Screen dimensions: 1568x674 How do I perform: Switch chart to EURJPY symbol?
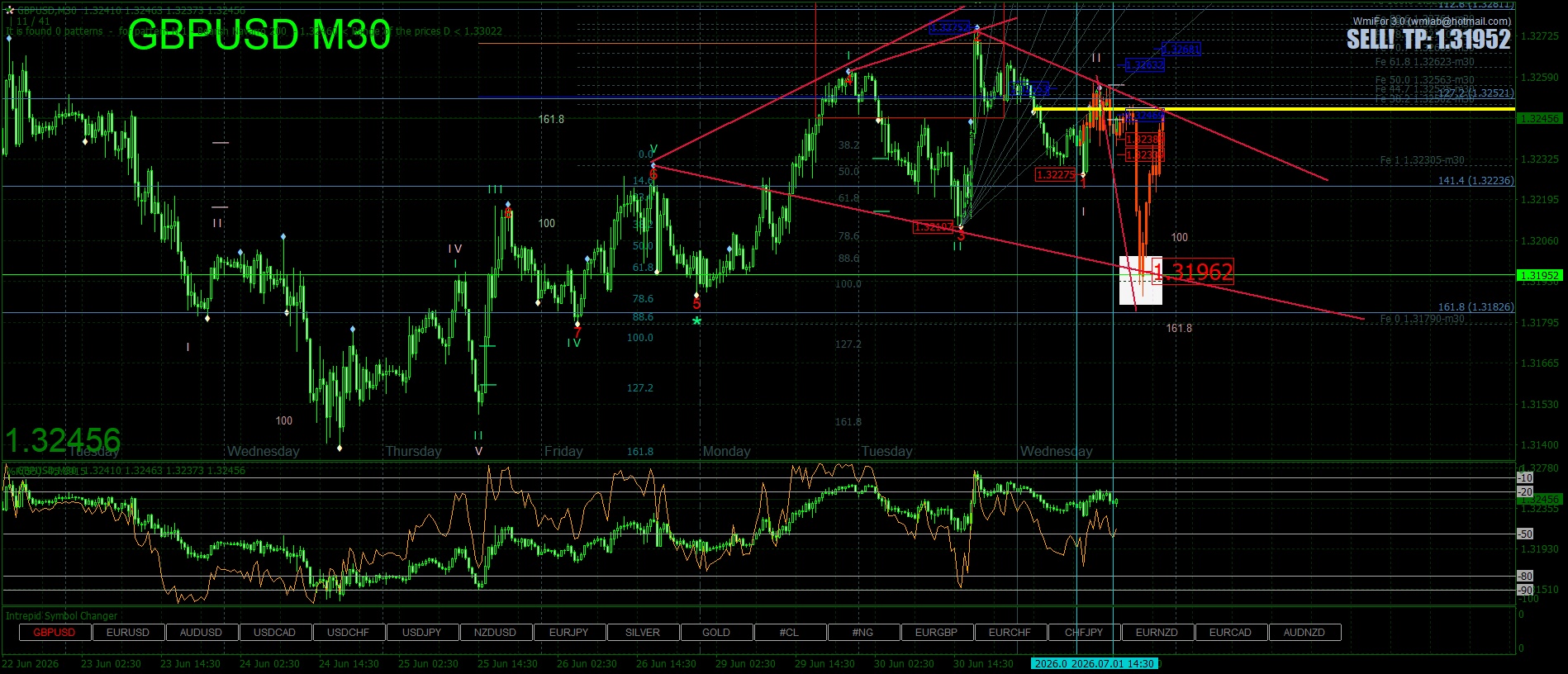tap(568, 633)
